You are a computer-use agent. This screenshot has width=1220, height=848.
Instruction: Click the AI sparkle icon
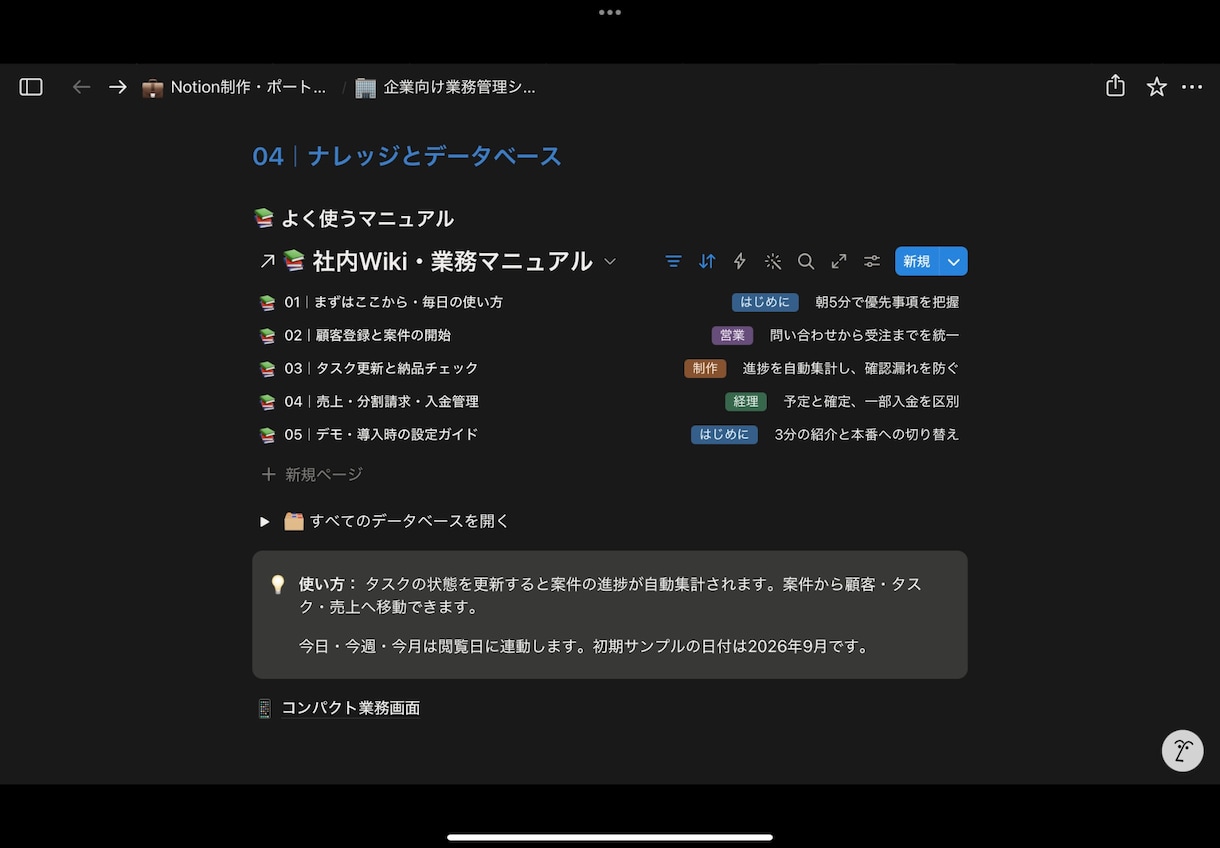pos(773,261)
